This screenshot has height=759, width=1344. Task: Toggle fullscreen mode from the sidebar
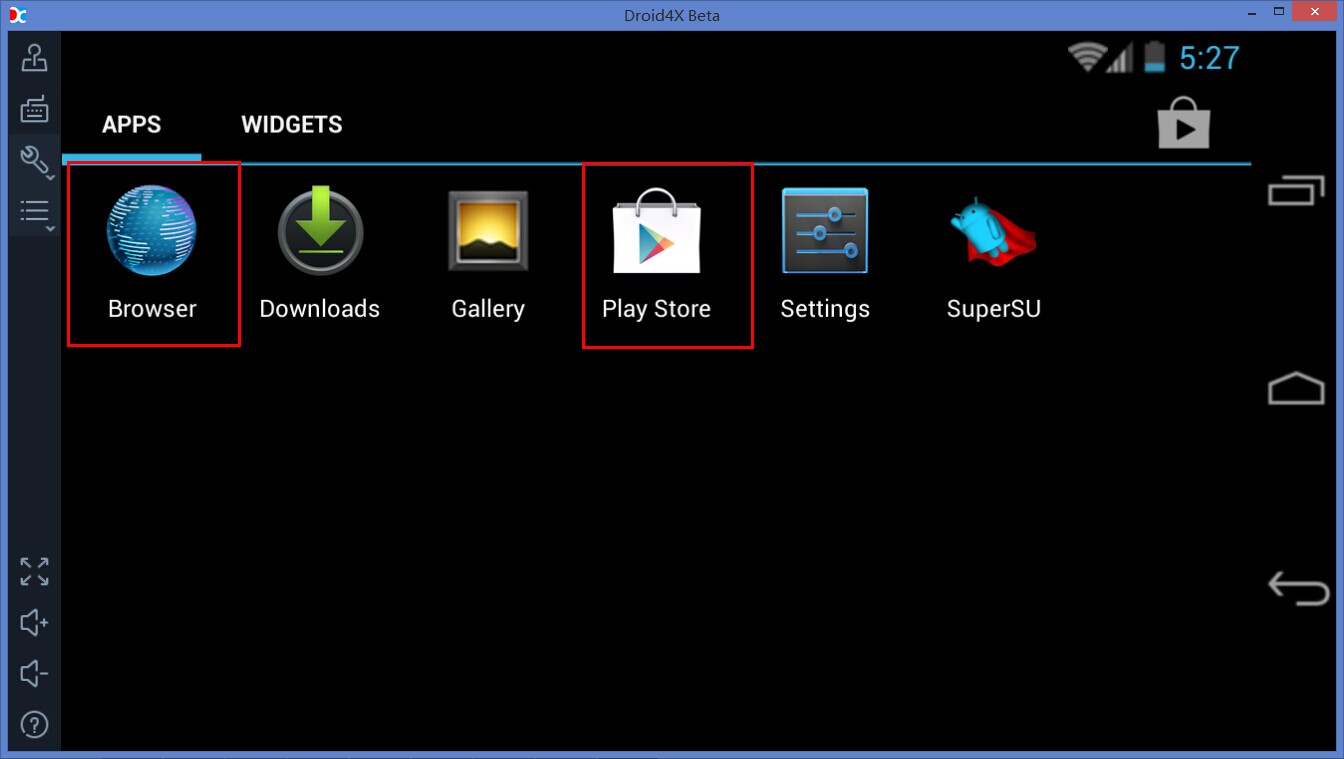(34, 571)
